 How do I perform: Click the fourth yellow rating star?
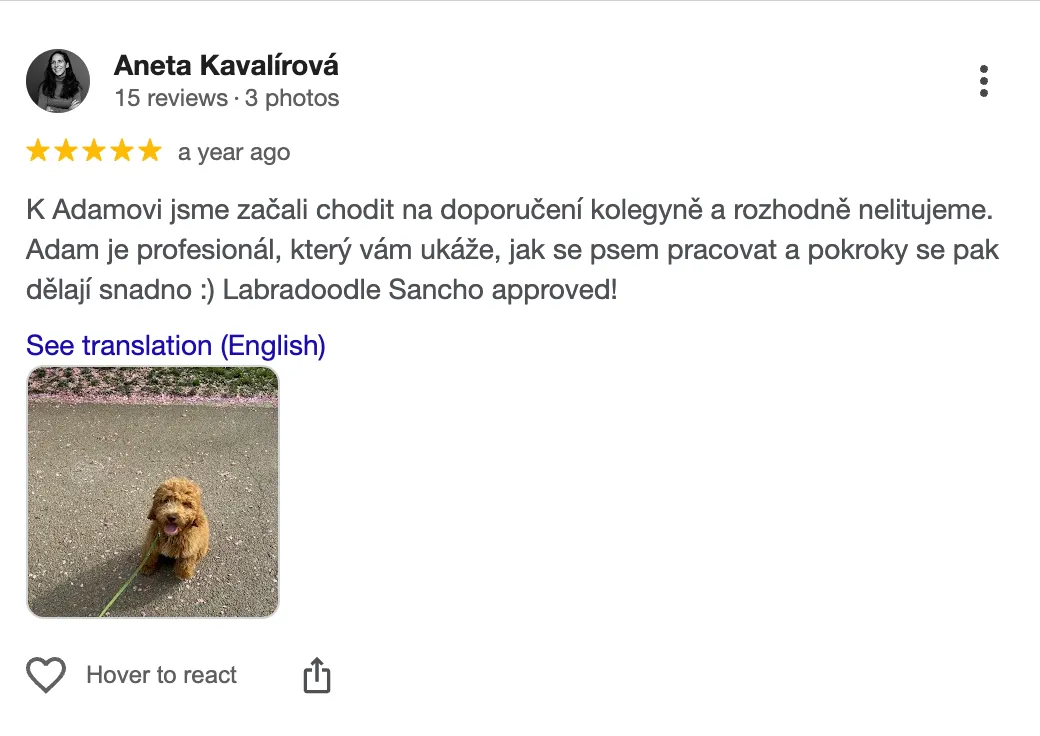(x=122, y=151)
